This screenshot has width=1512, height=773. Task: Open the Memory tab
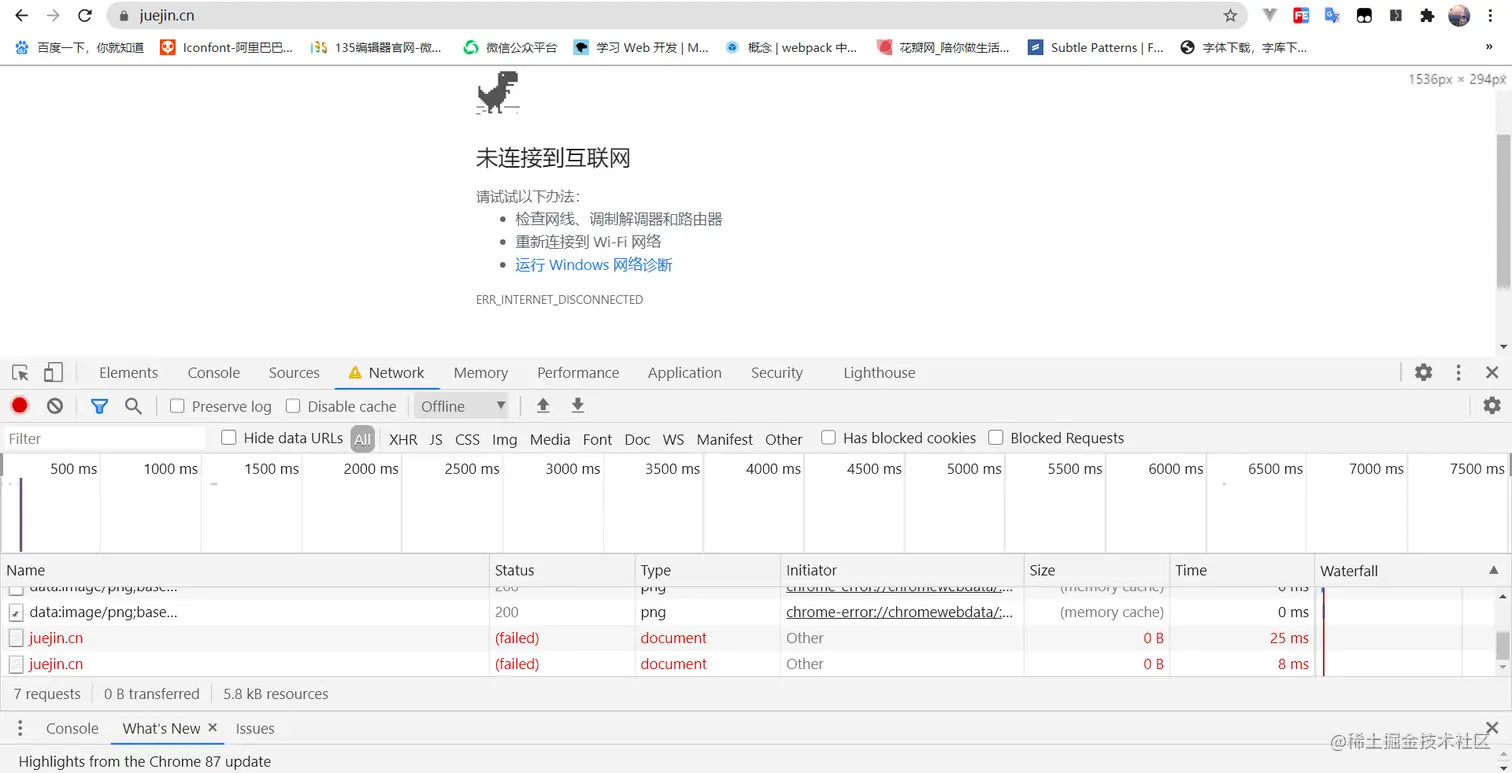click(x=481, y=373)
